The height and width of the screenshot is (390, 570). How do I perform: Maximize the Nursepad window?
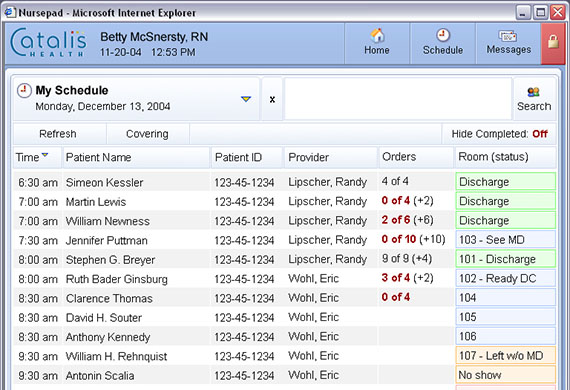(541, 13)
